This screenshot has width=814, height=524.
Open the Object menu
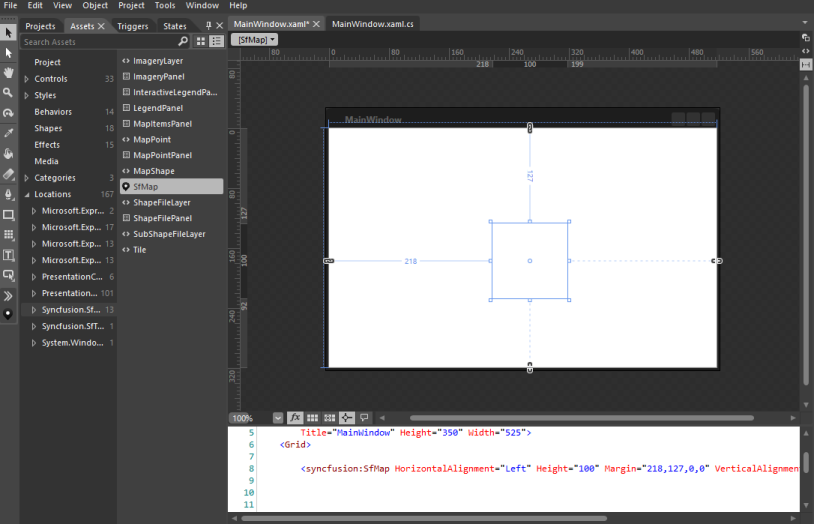[95, 5]
